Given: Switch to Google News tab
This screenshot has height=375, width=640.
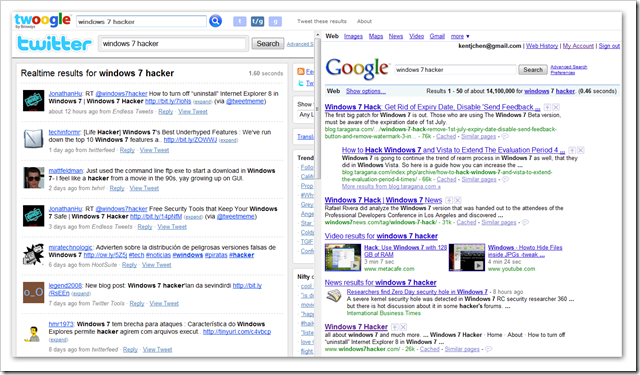Looking at the screenshot, I should [x=396, y=36].
